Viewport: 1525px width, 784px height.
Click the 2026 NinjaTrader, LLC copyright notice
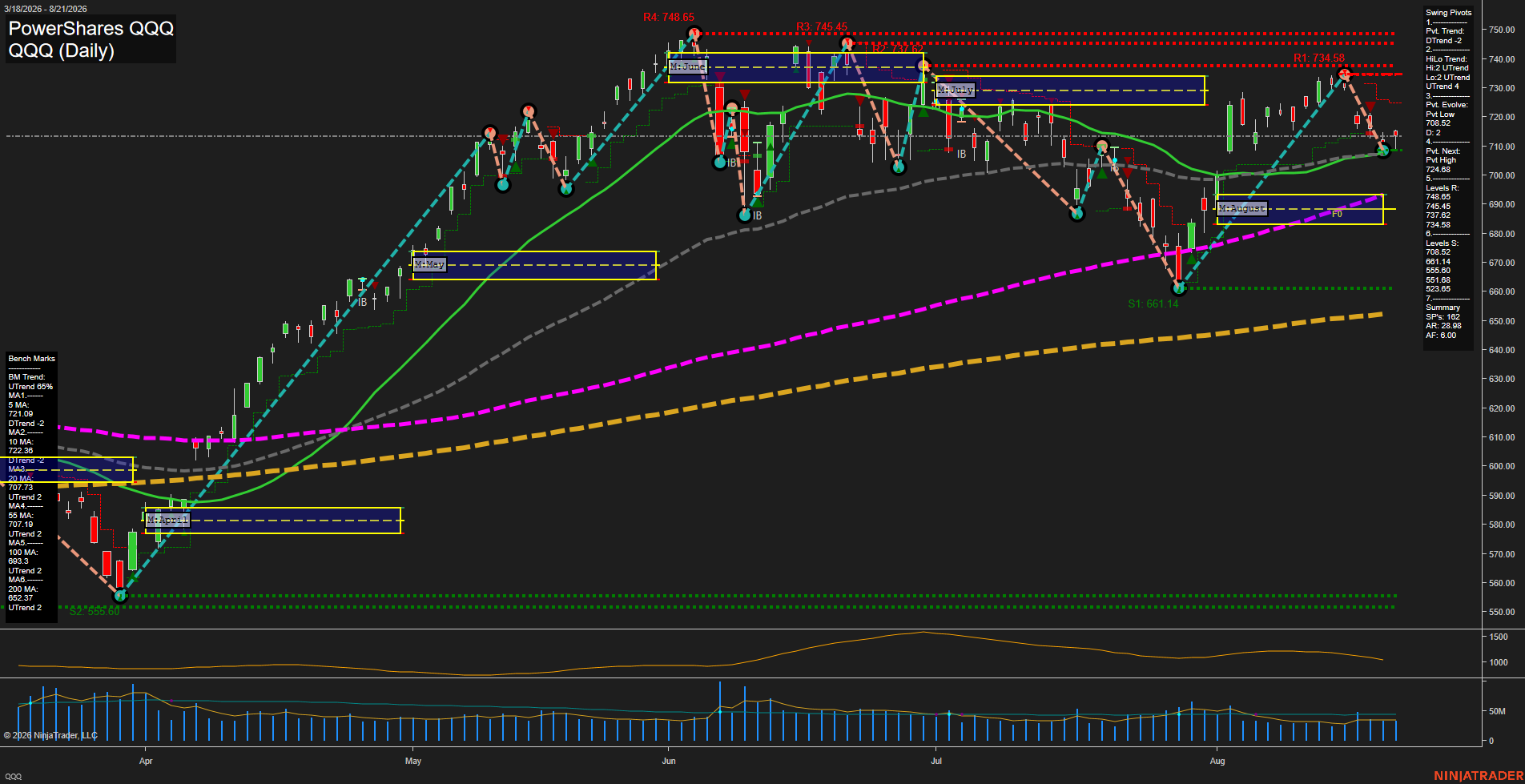click(50, 735)
